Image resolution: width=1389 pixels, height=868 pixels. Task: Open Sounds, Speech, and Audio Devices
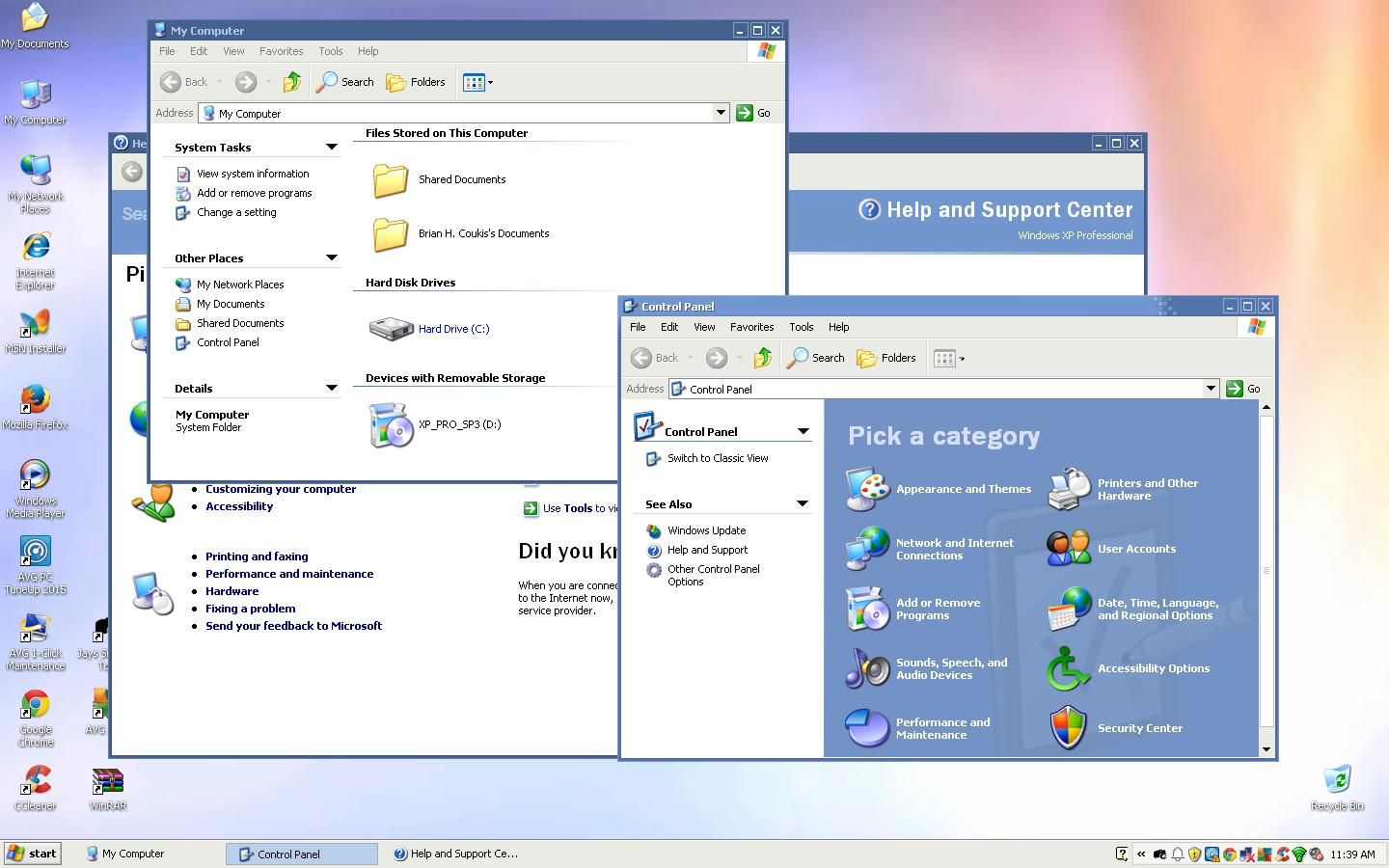coord(951,669)
